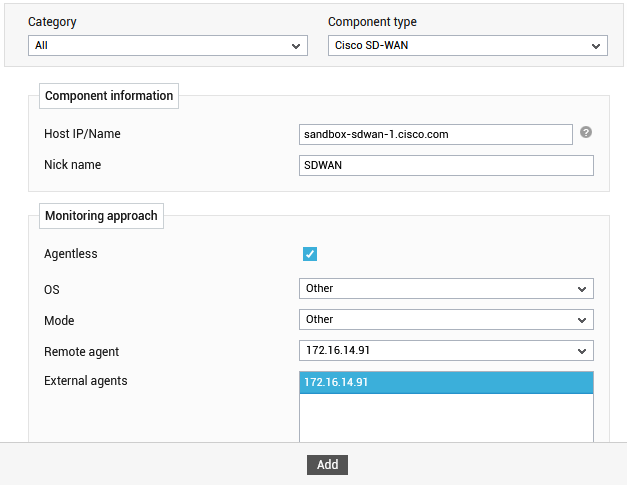Click the Add button
The image size is (627, 485).
pos(327,465)
